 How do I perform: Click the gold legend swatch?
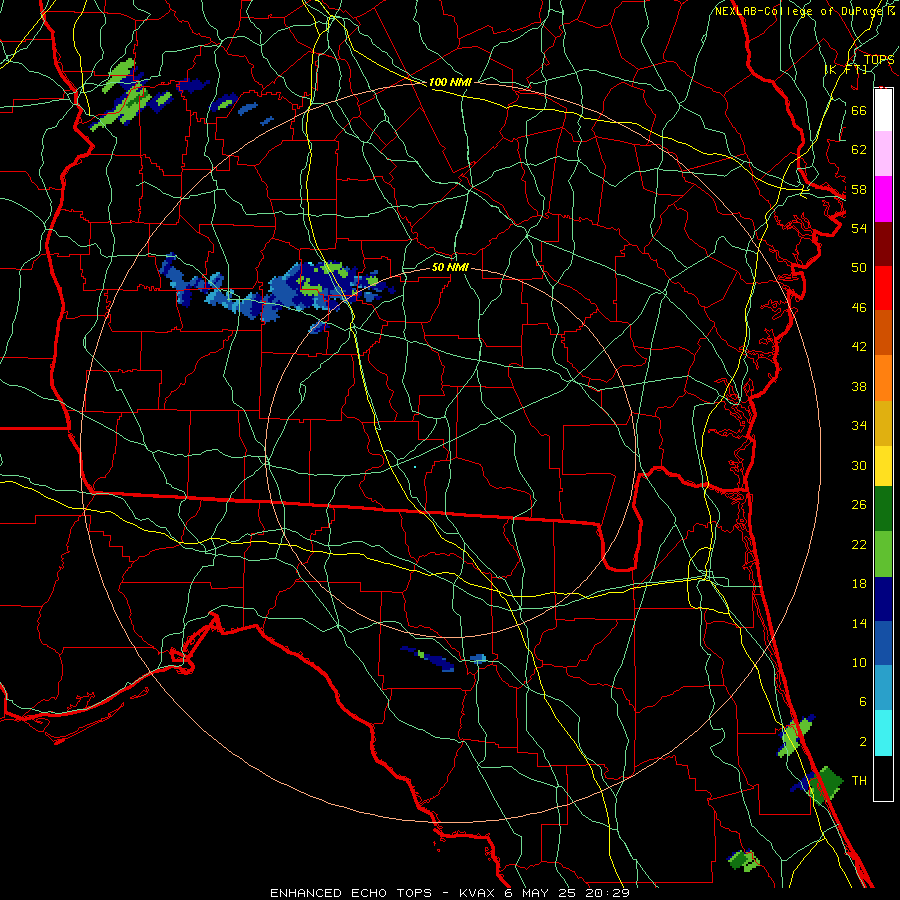[x=883, y=423]
